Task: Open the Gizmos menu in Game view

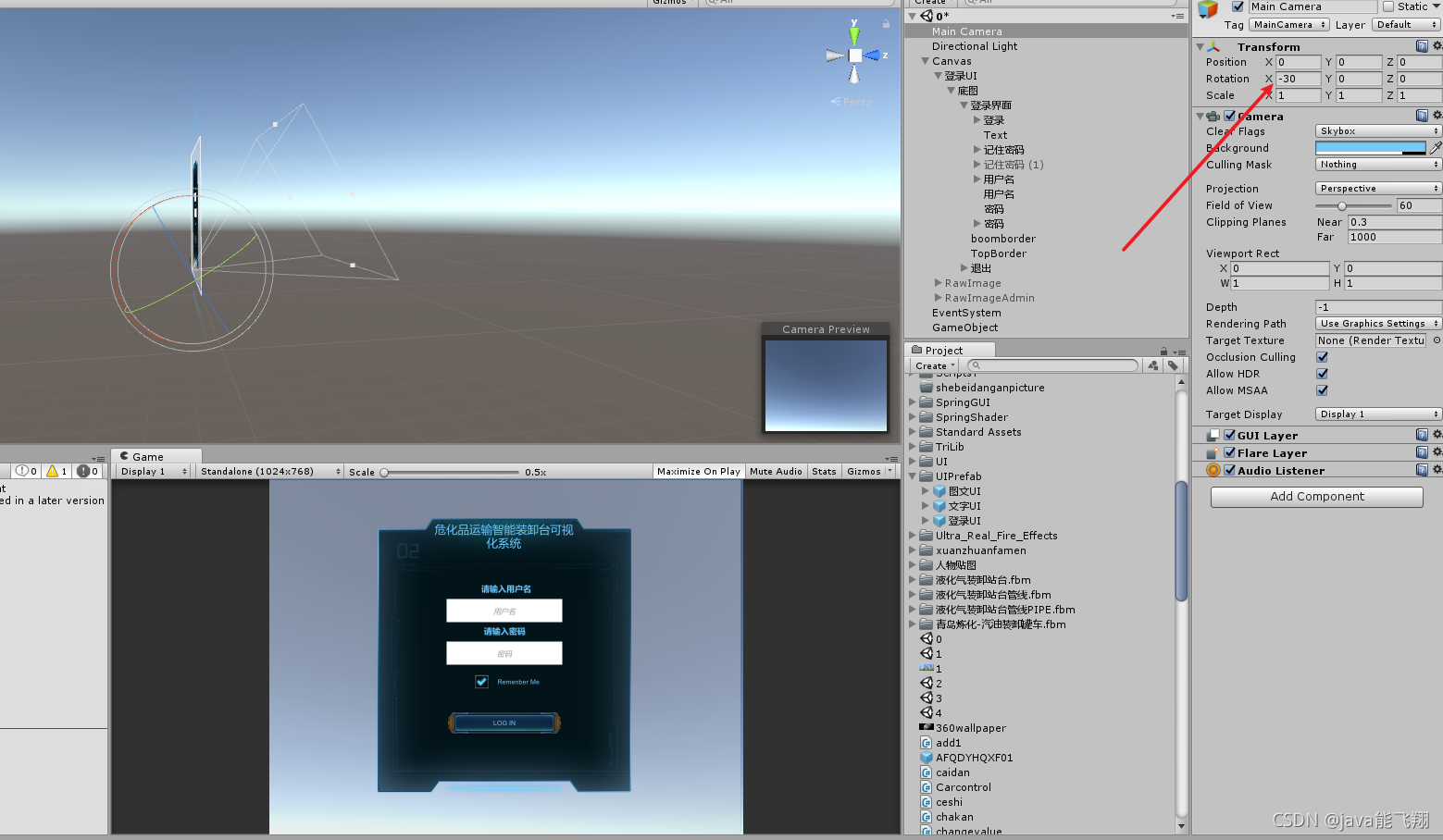Action: [x=866, y=471]
